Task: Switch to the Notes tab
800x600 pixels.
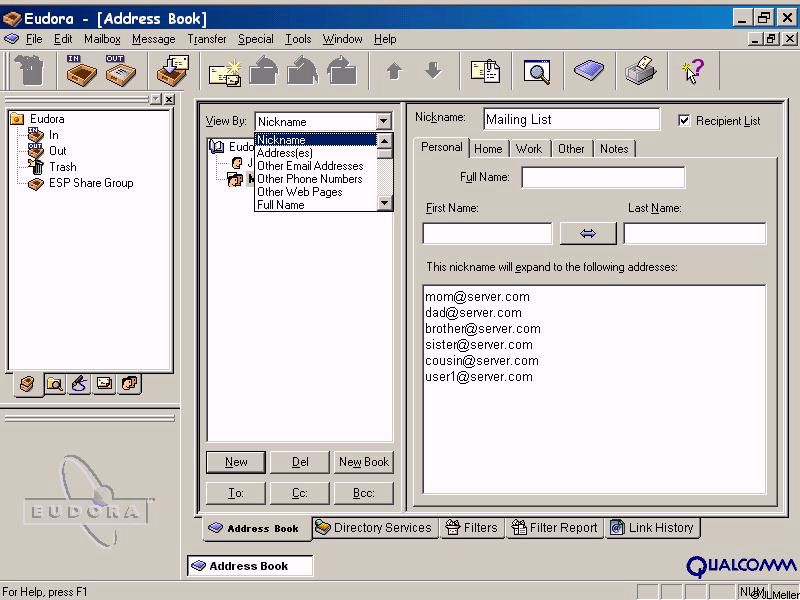Action: click(614, 149)
